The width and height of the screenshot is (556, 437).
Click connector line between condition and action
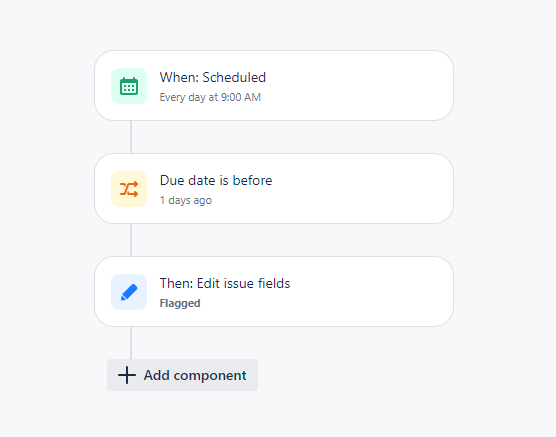131,240
